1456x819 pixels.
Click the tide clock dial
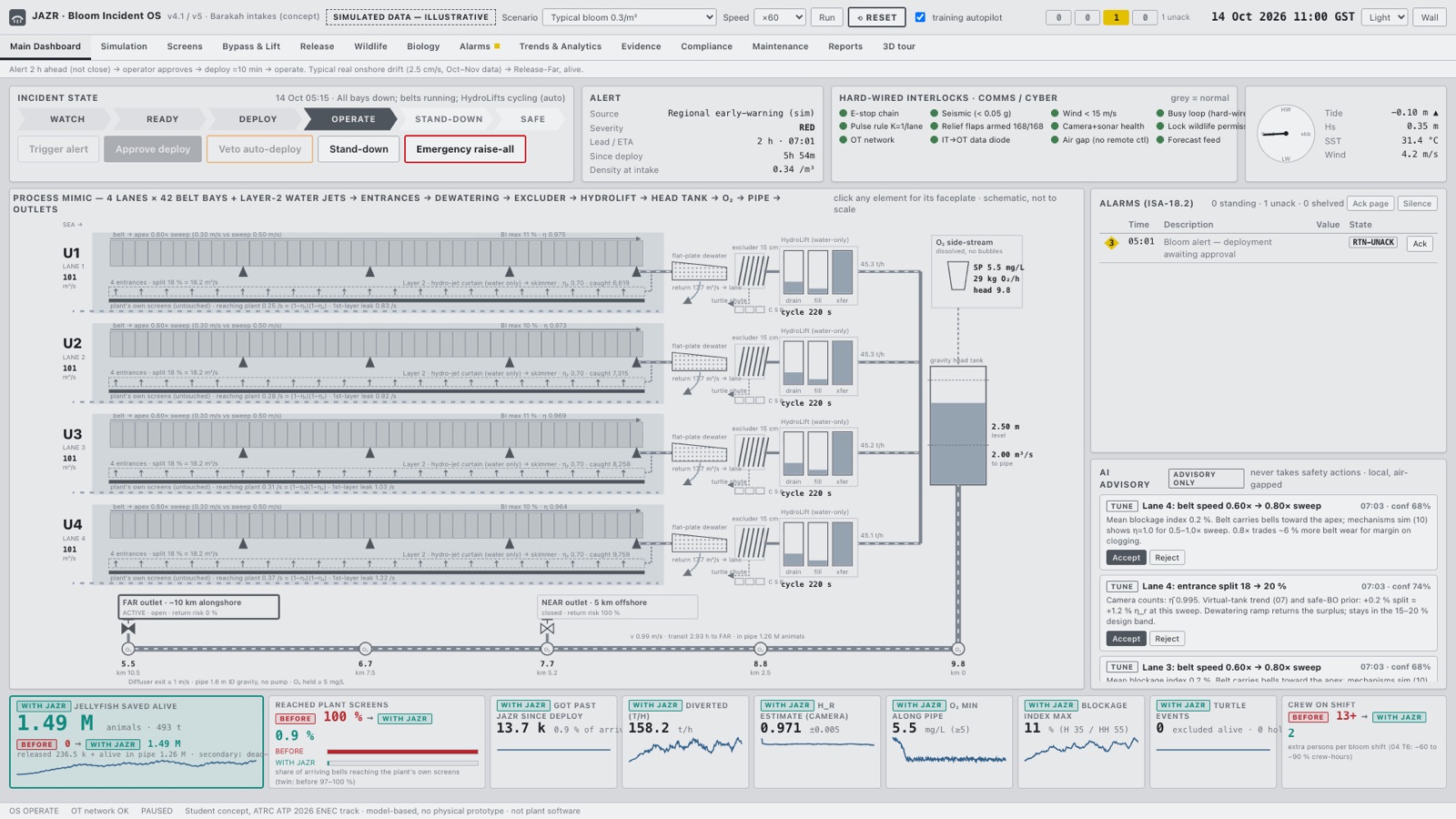click(x=1286, y=134)
